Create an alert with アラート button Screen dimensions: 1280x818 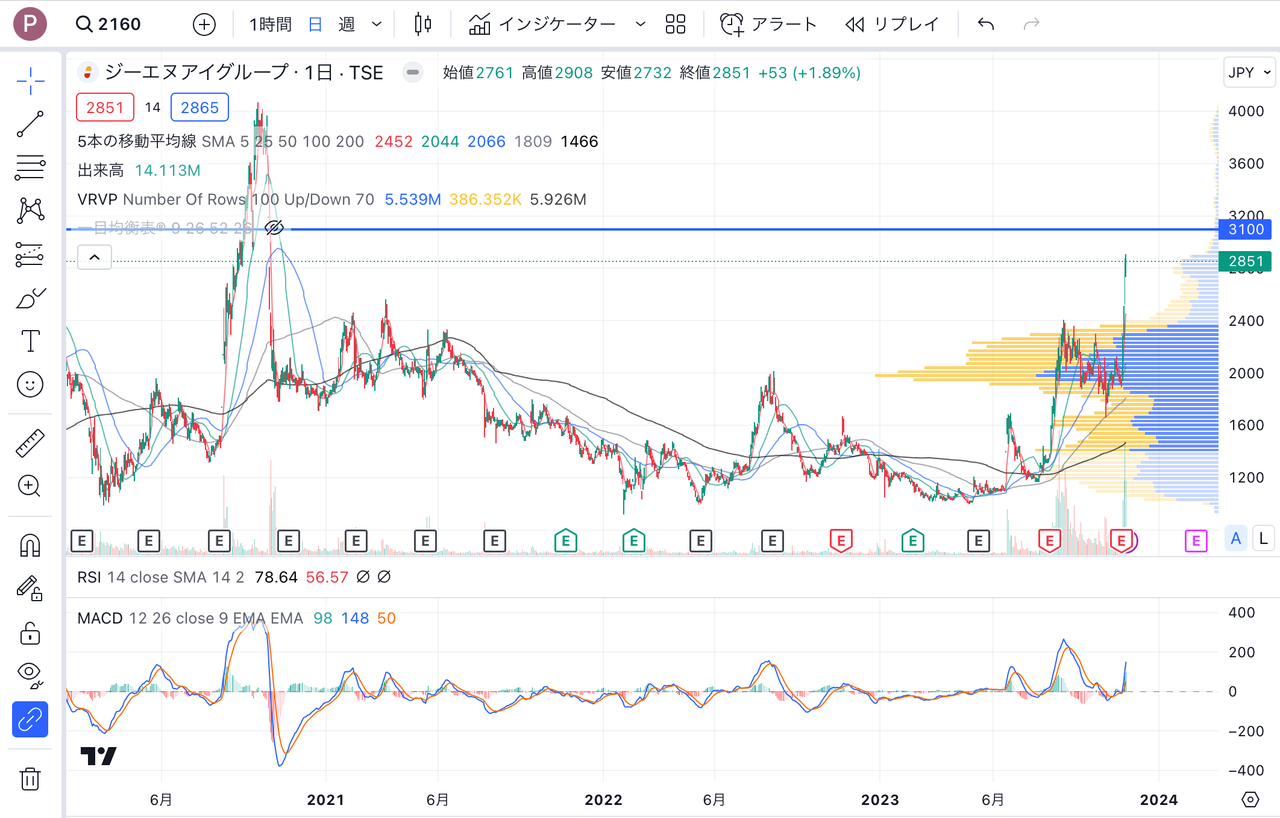click(768, 24)
